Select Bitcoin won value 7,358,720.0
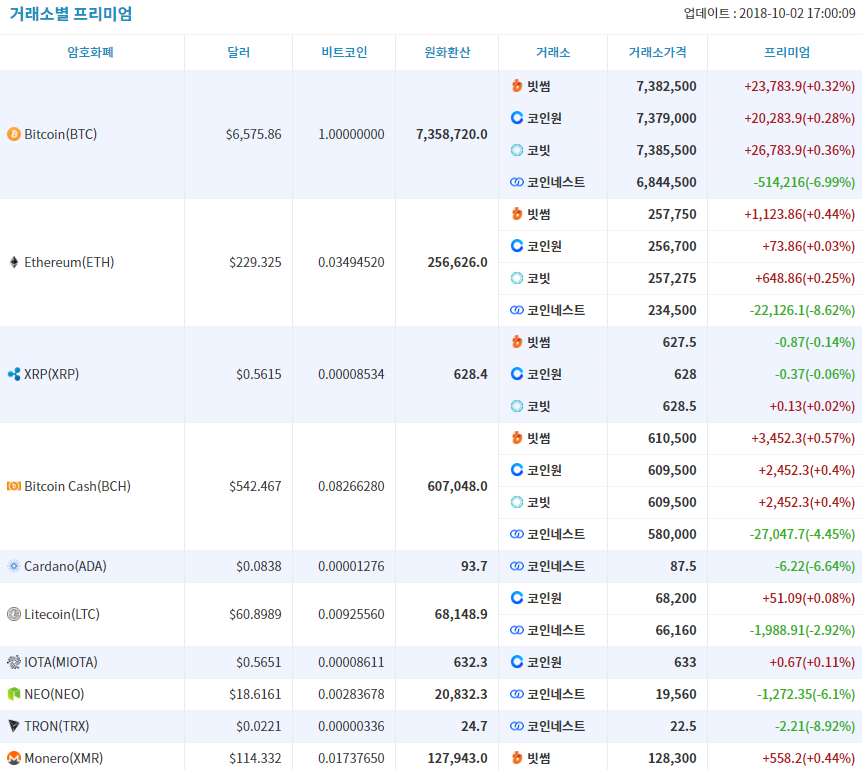Viewport: 862px width, 770px height. [452, 134]
